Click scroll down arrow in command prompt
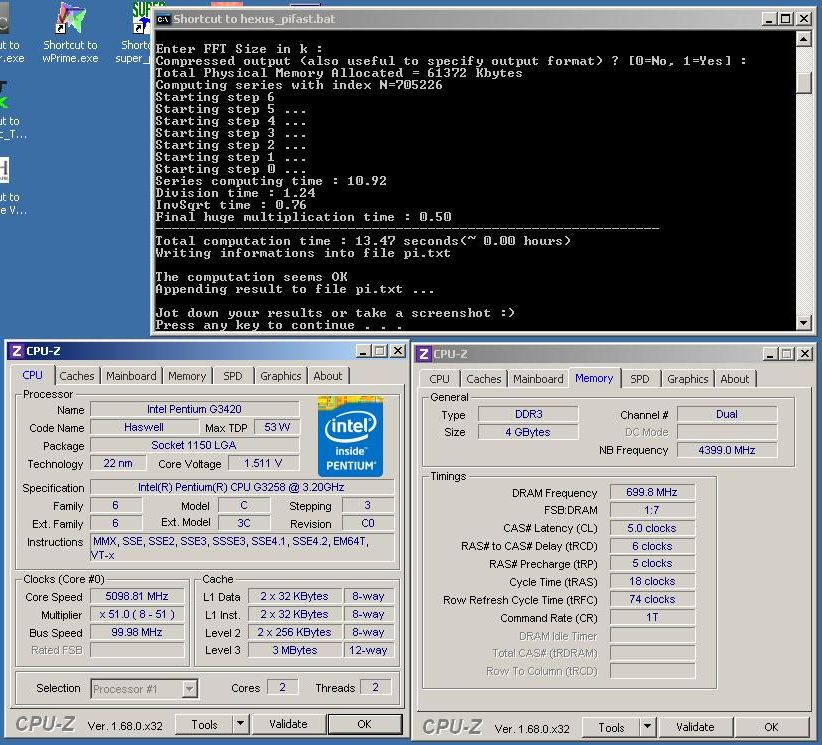This screenshot has width=822, height=745. pos(804,322)
